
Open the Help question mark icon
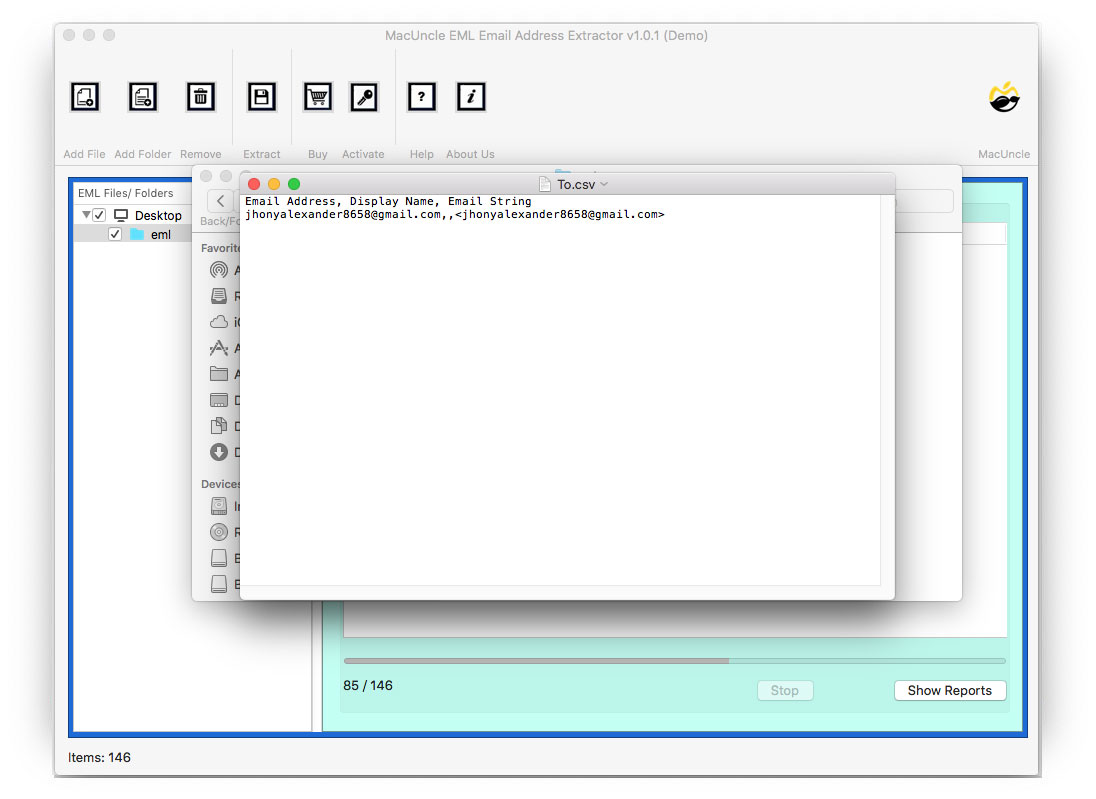click(x=421, y=97)
